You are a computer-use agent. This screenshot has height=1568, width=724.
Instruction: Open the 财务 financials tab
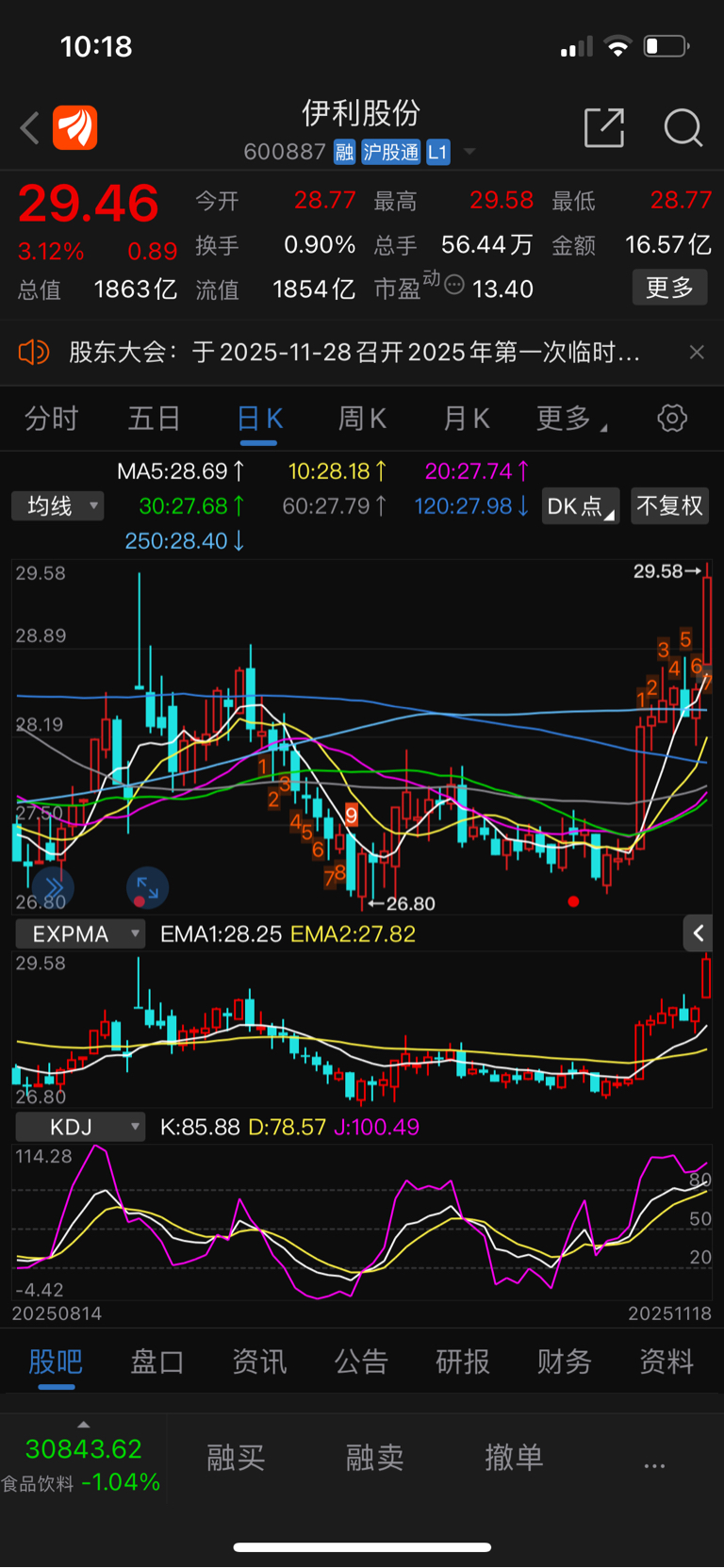[x=565, y=1362]
